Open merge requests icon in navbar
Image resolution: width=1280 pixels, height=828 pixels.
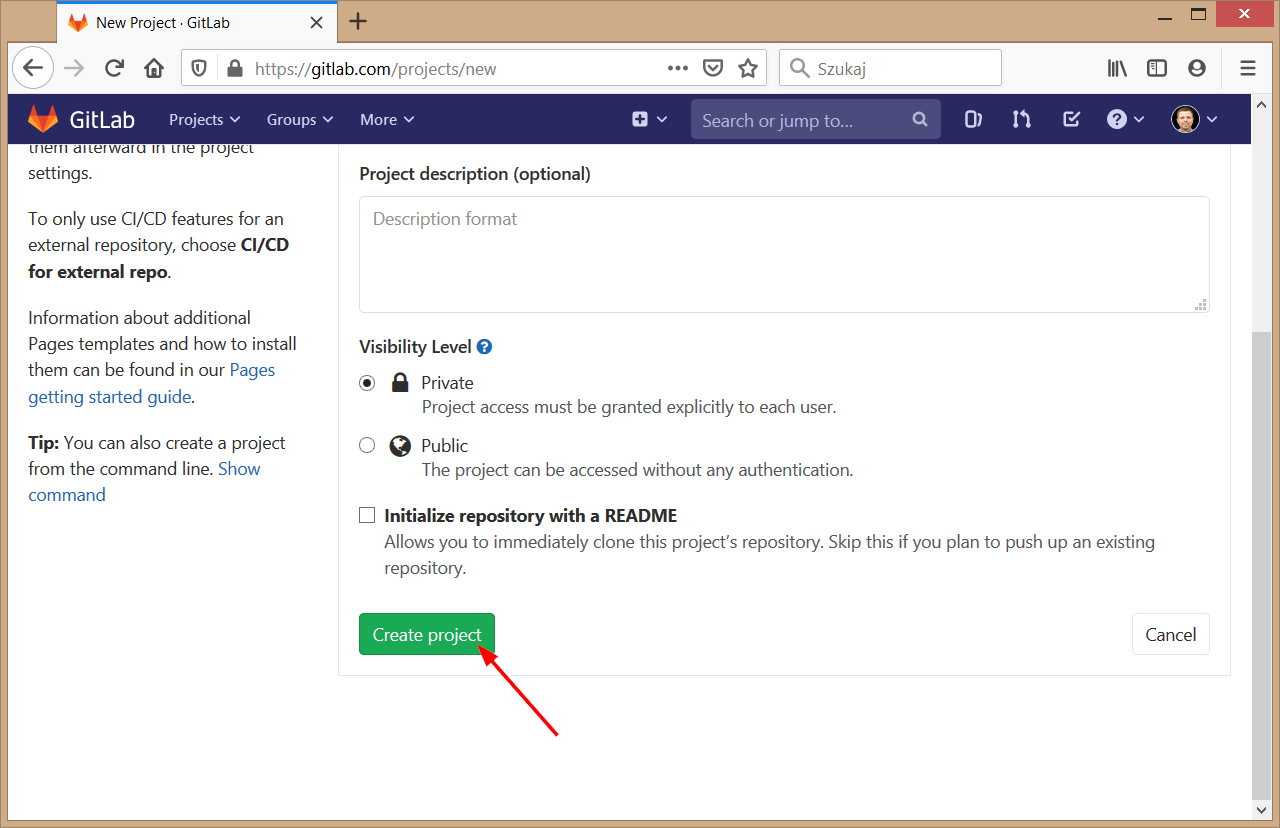coord(1021,119)
